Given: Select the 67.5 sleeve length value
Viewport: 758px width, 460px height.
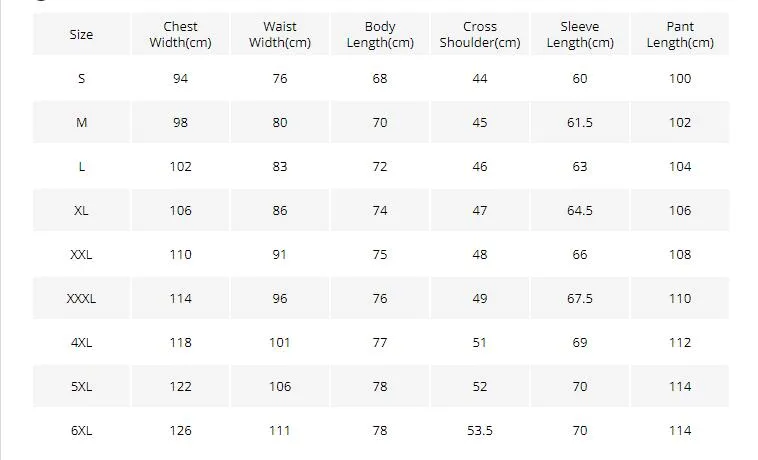Looking at the screenshot, I should point(580,299).
